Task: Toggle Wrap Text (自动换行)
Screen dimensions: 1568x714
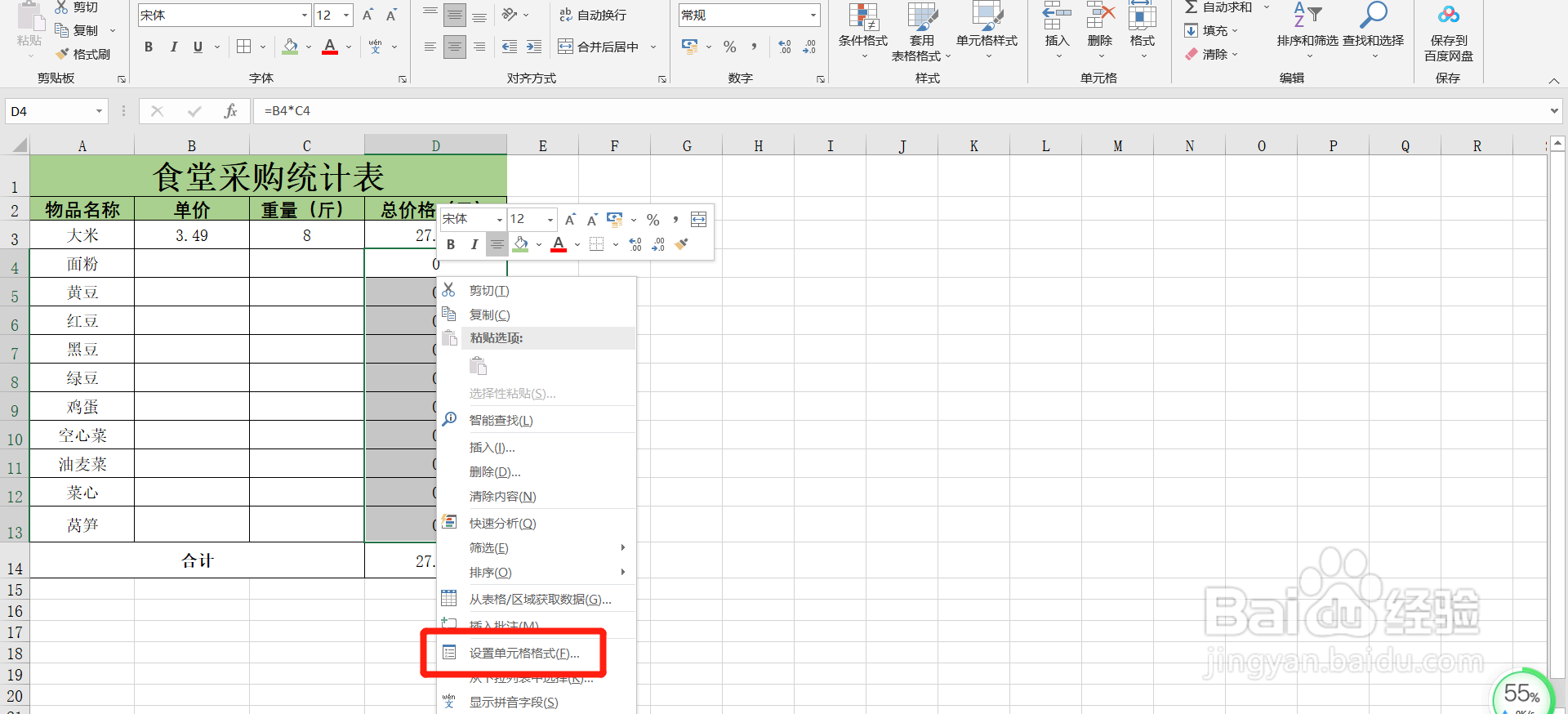Action: point(594,15)
